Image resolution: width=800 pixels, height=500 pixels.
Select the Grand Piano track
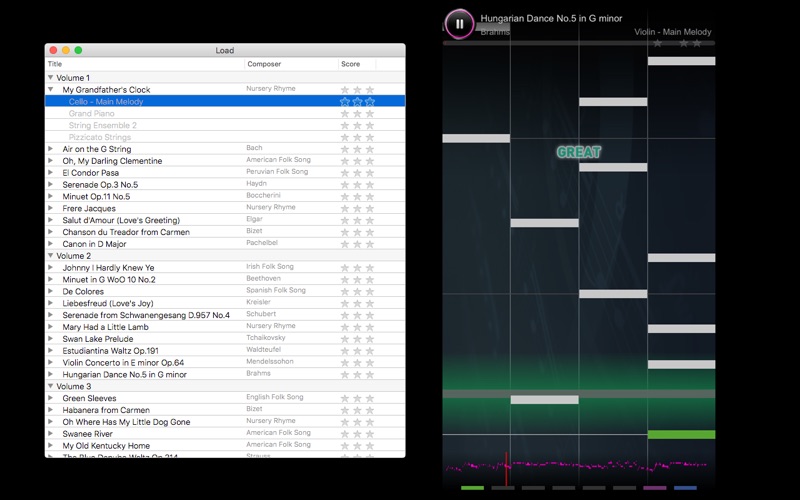point(91,113)
